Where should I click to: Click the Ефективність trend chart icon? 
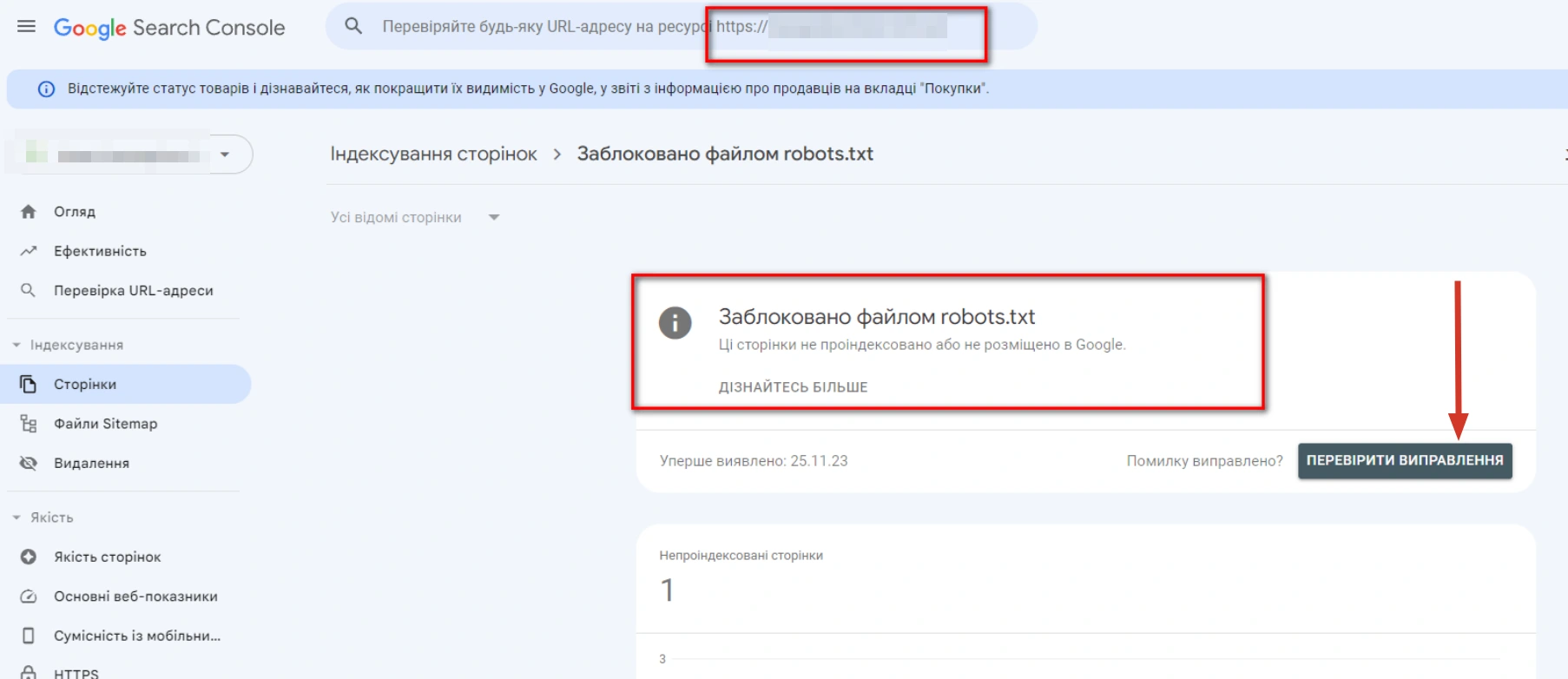29,251
